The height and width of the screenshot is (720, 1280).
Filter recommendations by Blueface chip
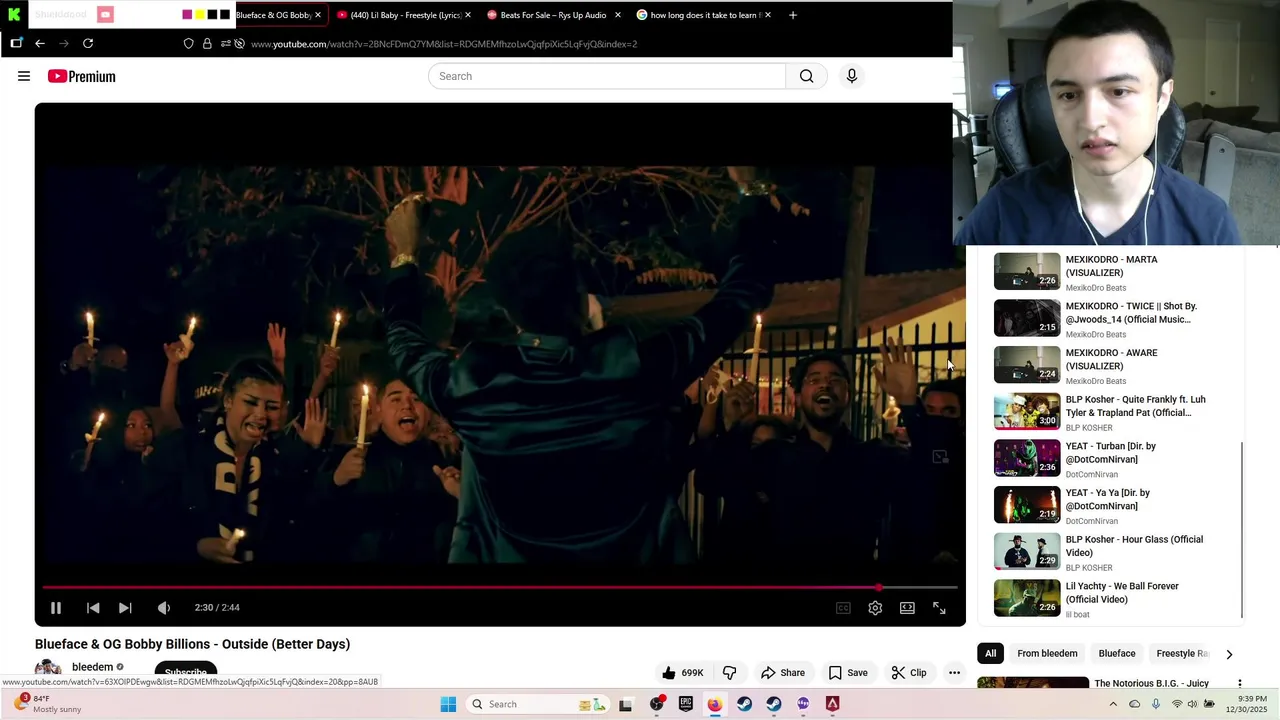click(1117, 654)
